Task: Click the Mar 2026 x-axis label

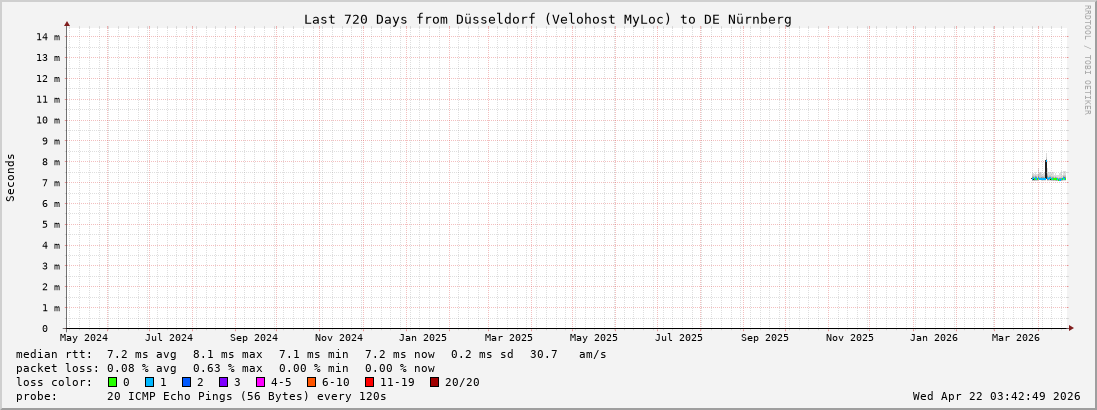Action: [1015, 338]
